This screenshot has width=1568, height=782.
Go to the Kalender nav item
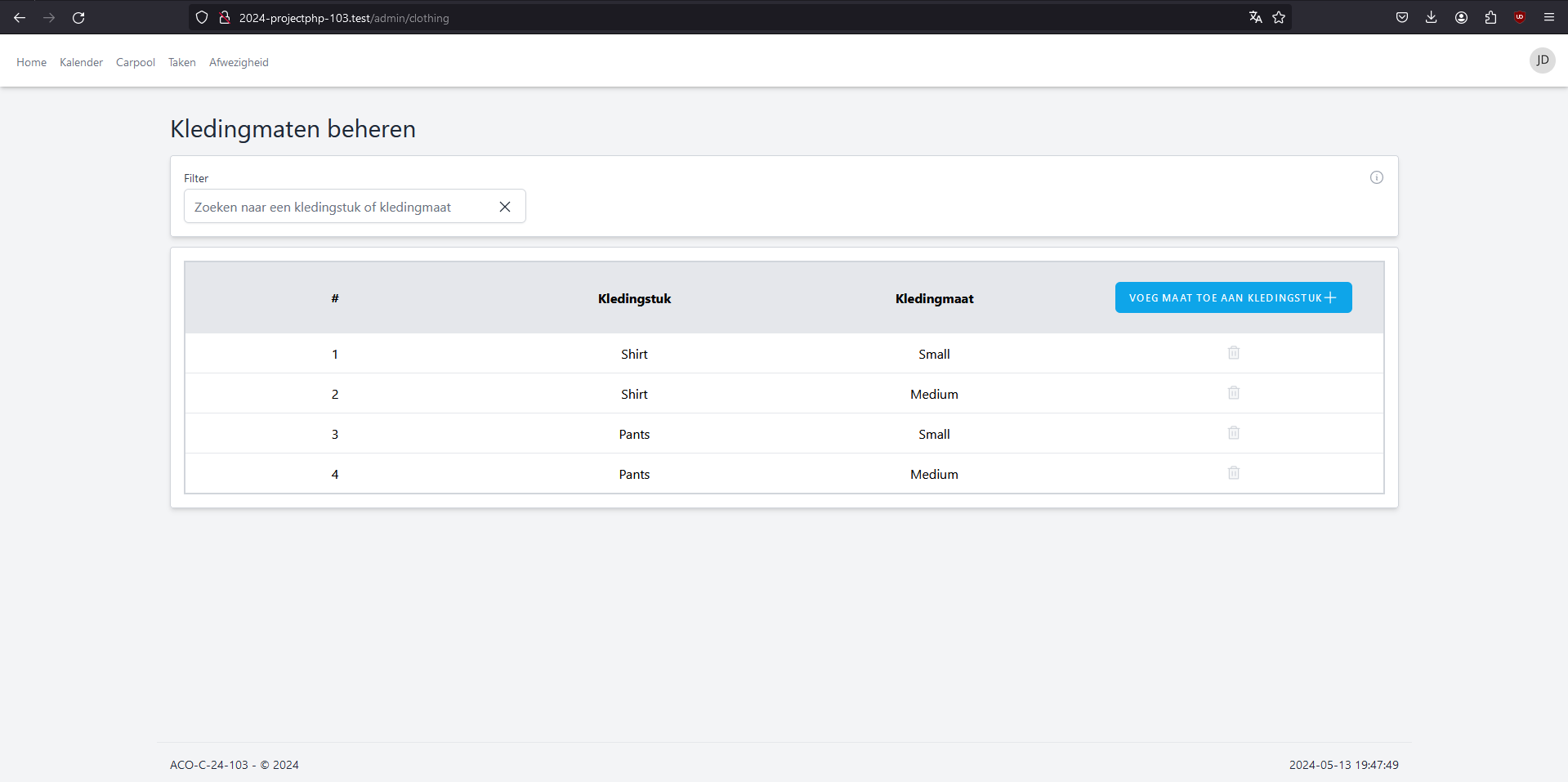(x=81, y=62)
